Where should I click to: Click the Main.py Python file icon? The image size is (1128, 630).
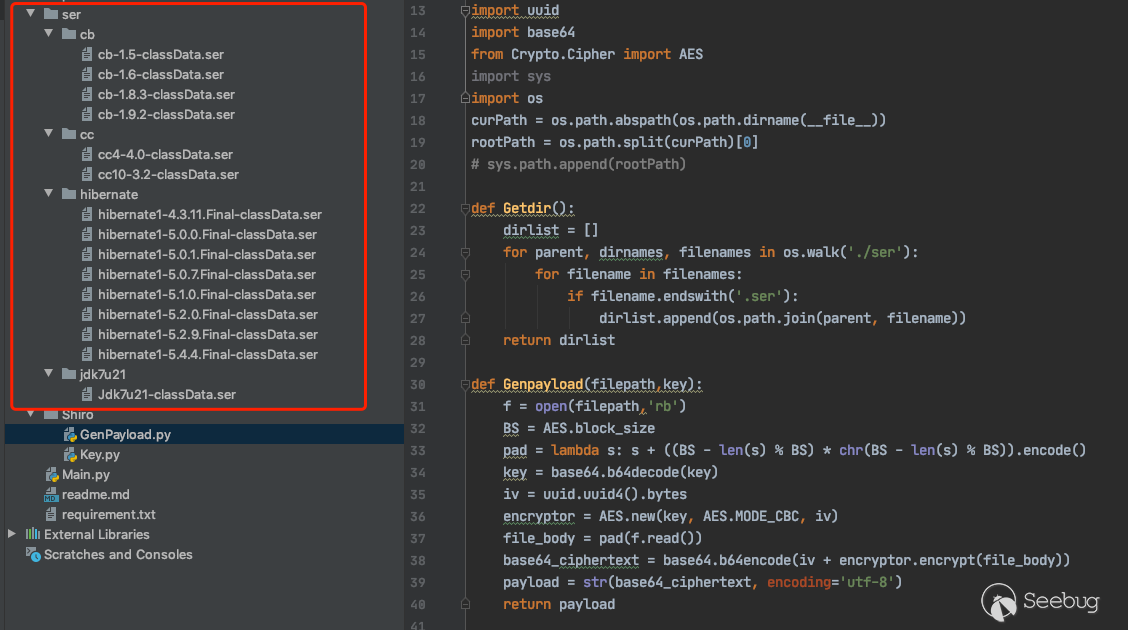pos(52,475)
